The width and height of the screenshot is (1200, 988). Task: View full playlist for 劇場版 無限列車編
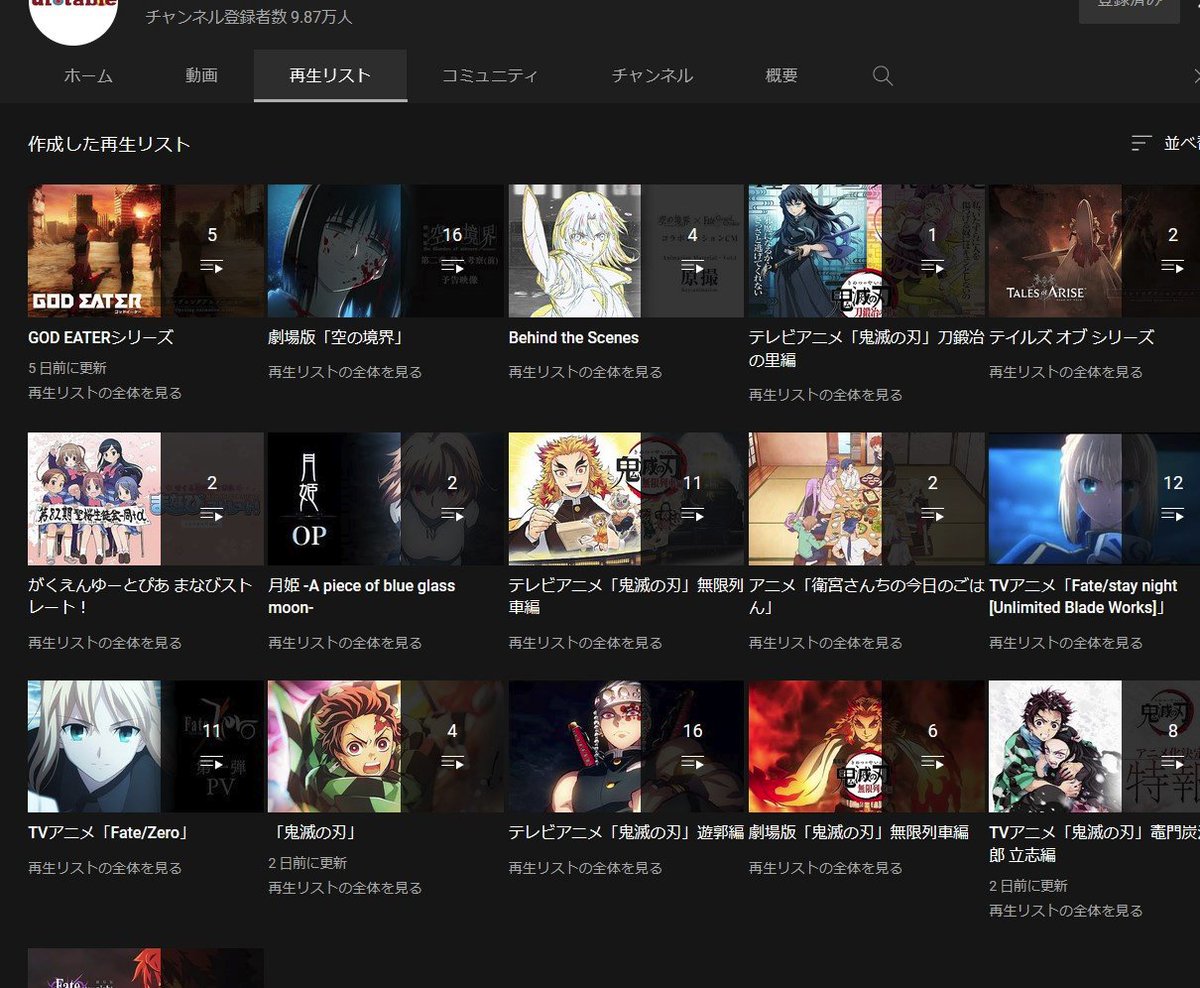[825, 868]
